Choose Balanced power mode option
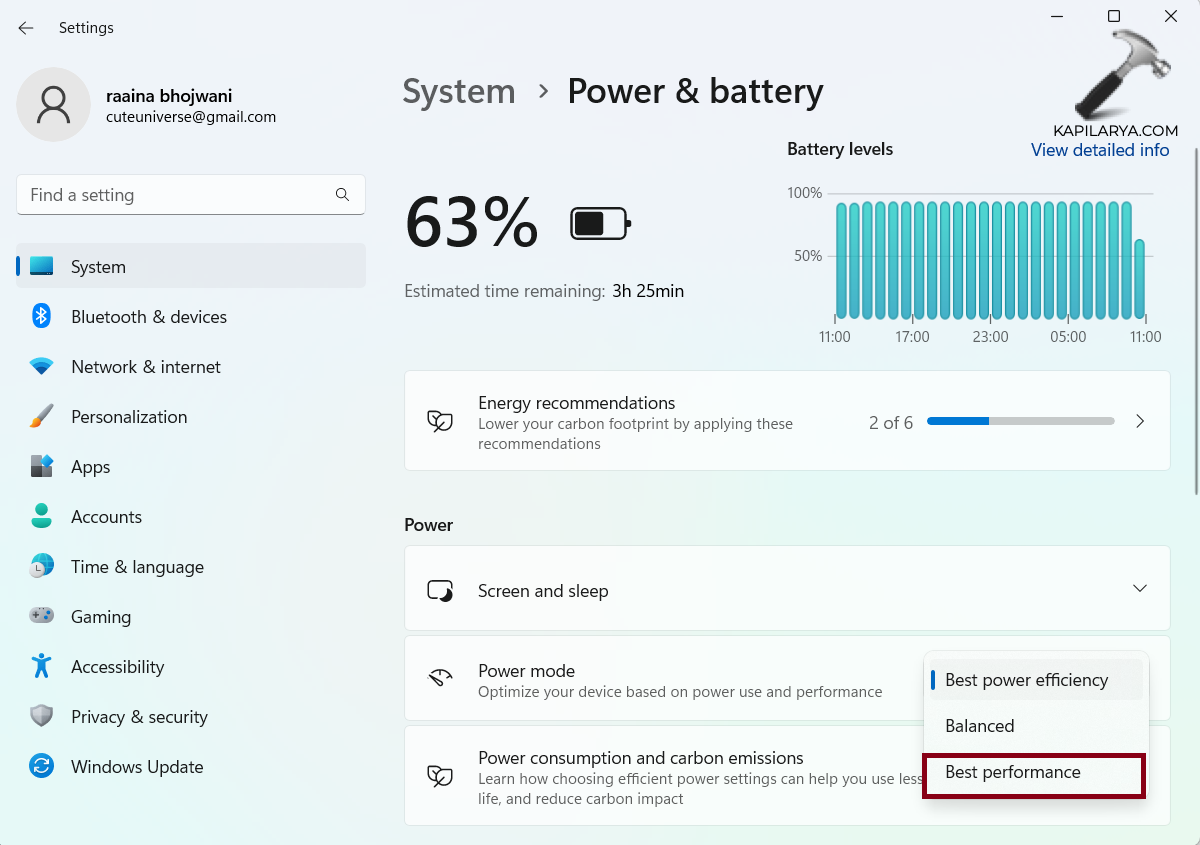Viewport: 1200px width, 845px height. coord(980,726)
